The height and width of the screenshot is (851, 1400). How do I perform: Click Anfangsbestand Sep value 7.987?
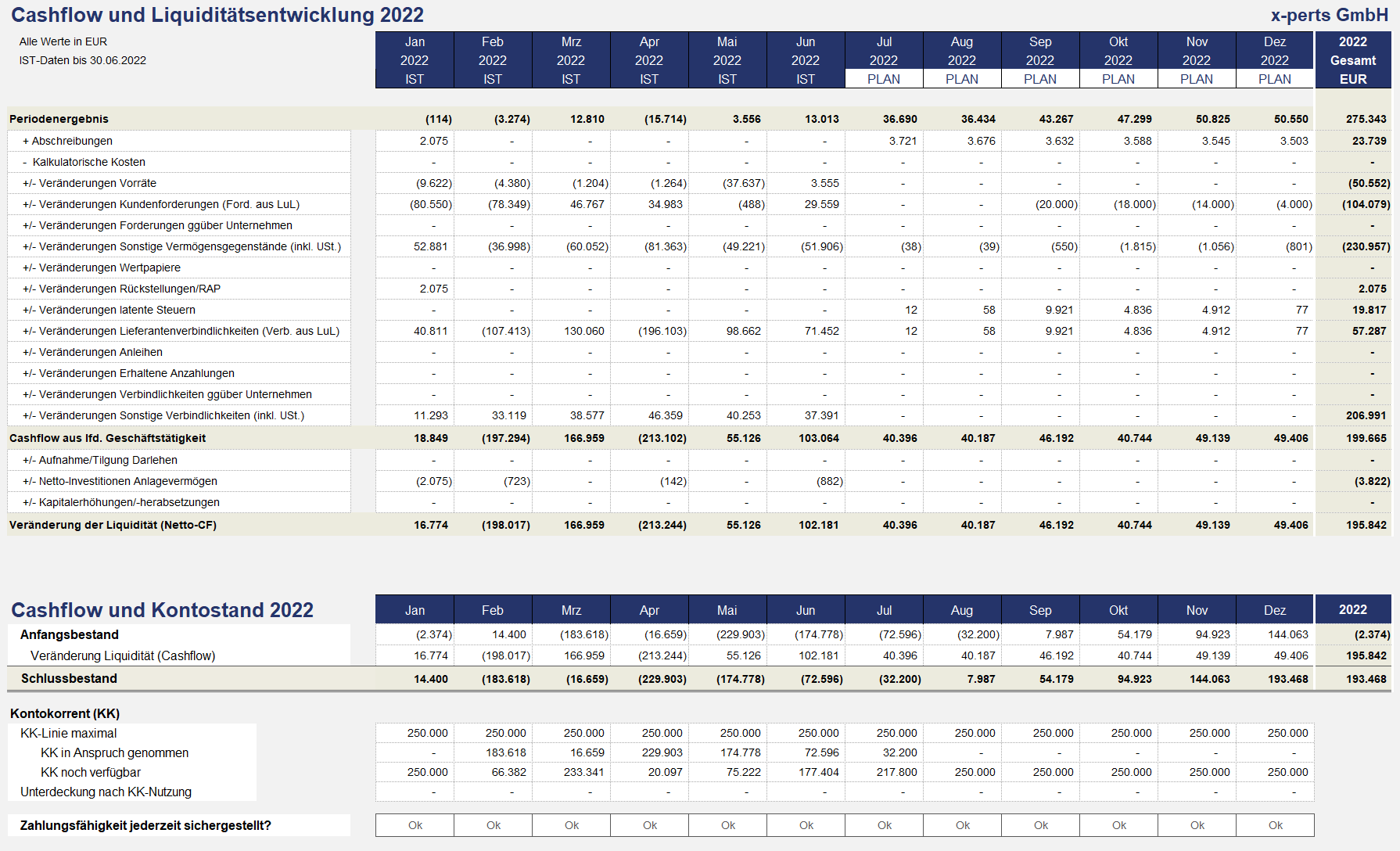1059,634
